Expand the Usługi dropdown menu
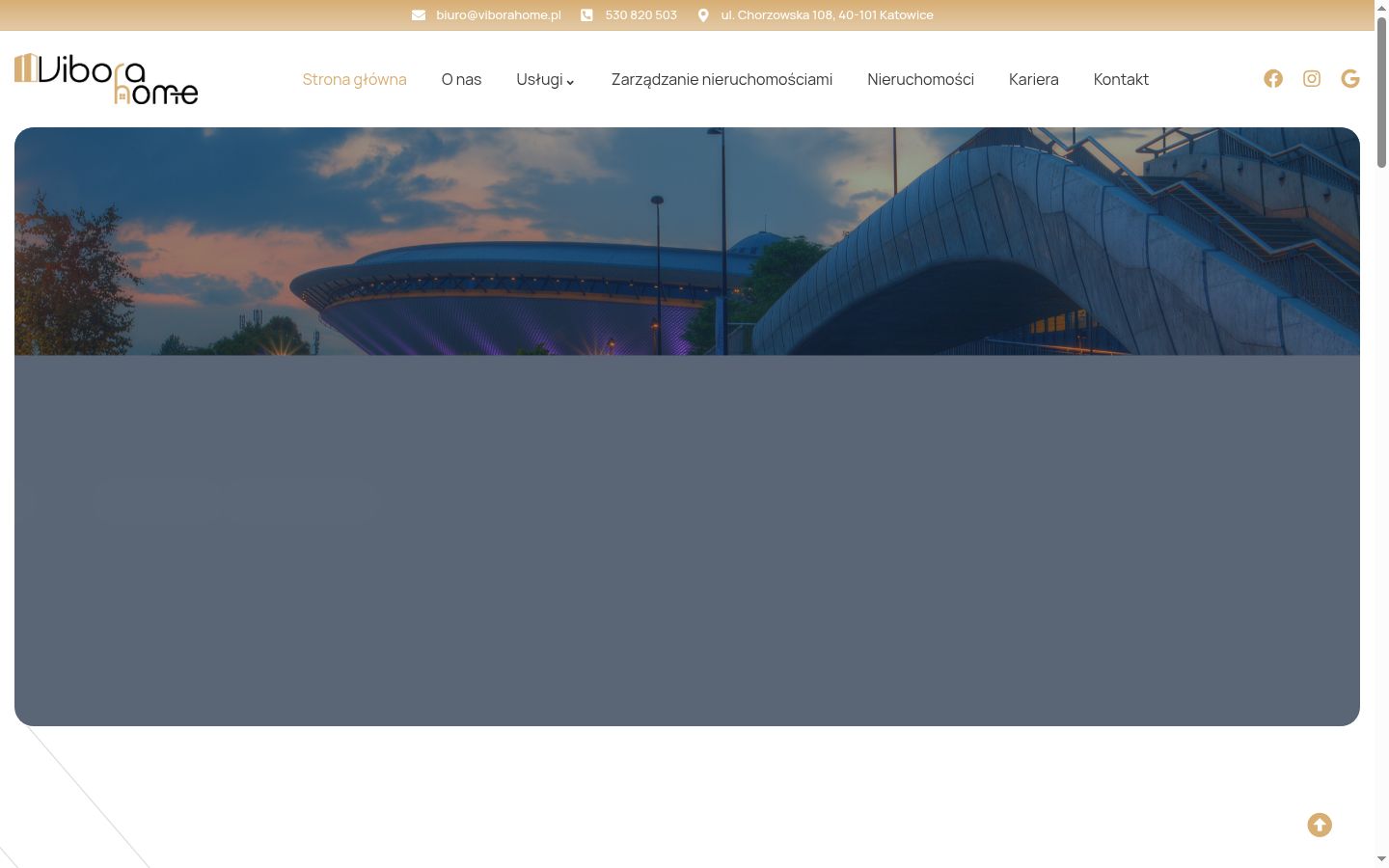Image resolution: width=1389 pixels, height=868 pixels. pos(545,79)
